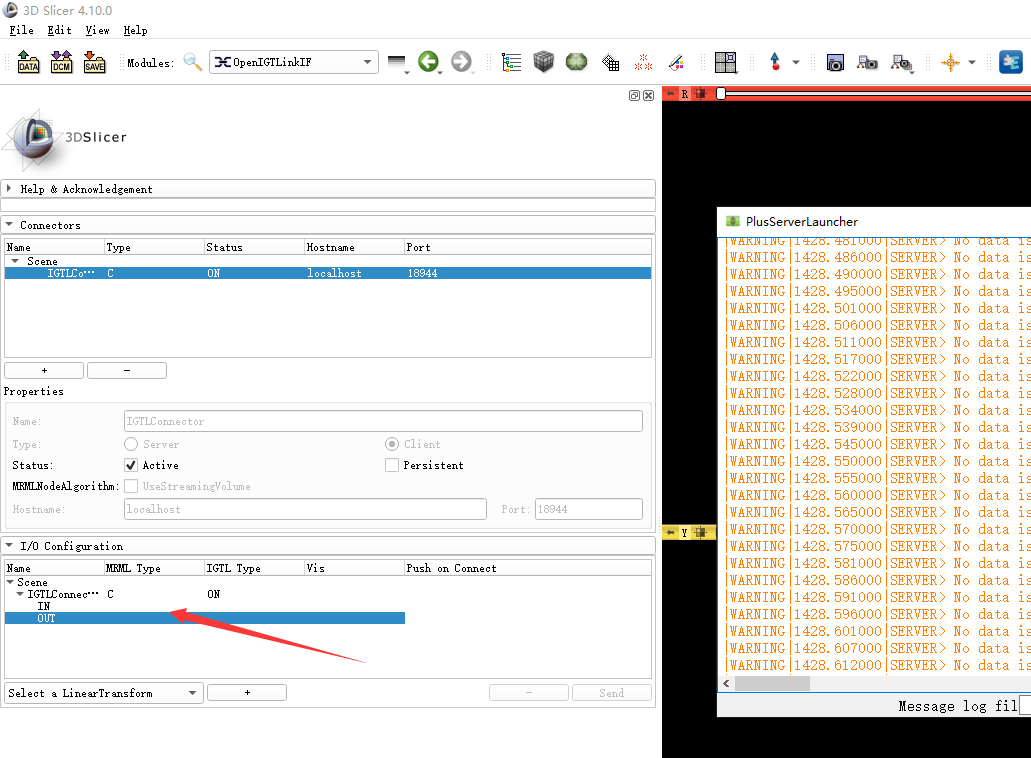Click the Markups red stars toolbar icon
Viewport: 1031px width, 758px height.
point(643,62)
